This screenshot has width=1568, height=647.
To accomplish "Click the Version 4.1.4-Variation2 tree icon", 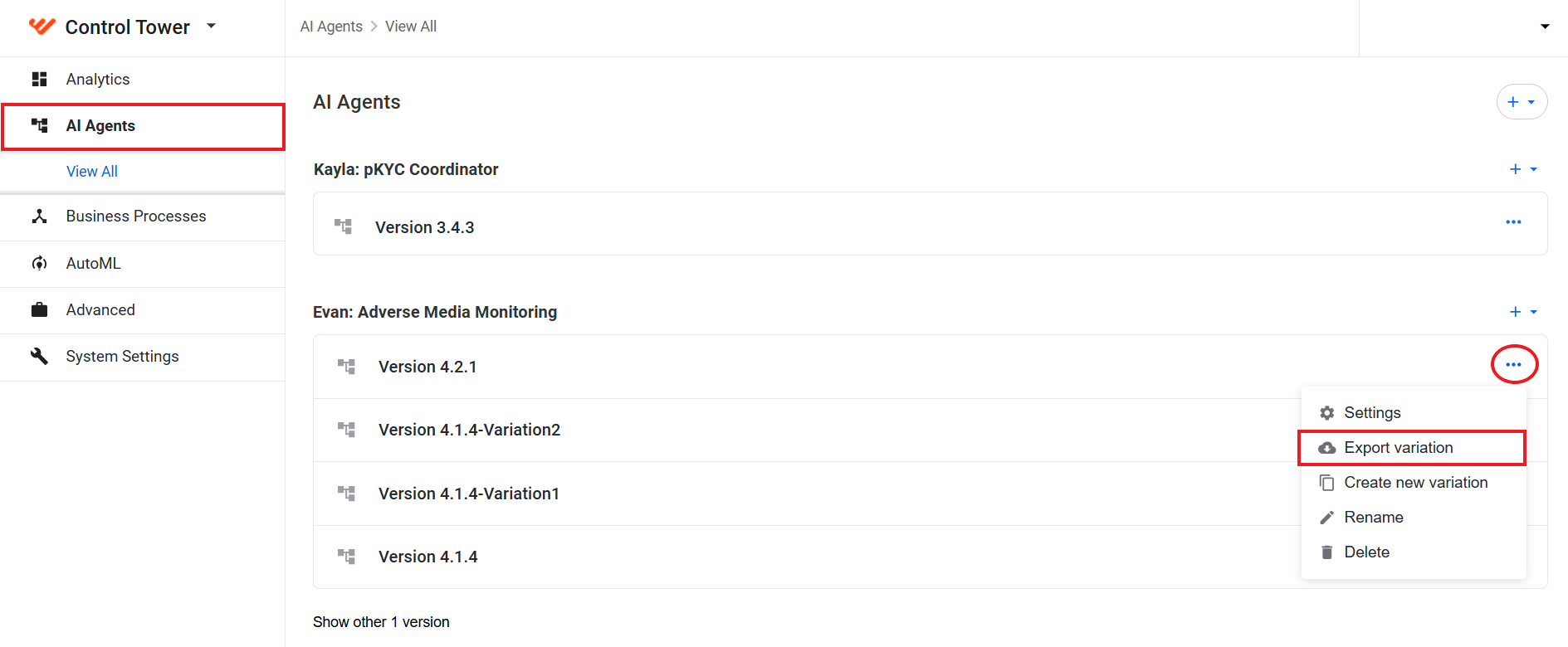I will [346, 430].
